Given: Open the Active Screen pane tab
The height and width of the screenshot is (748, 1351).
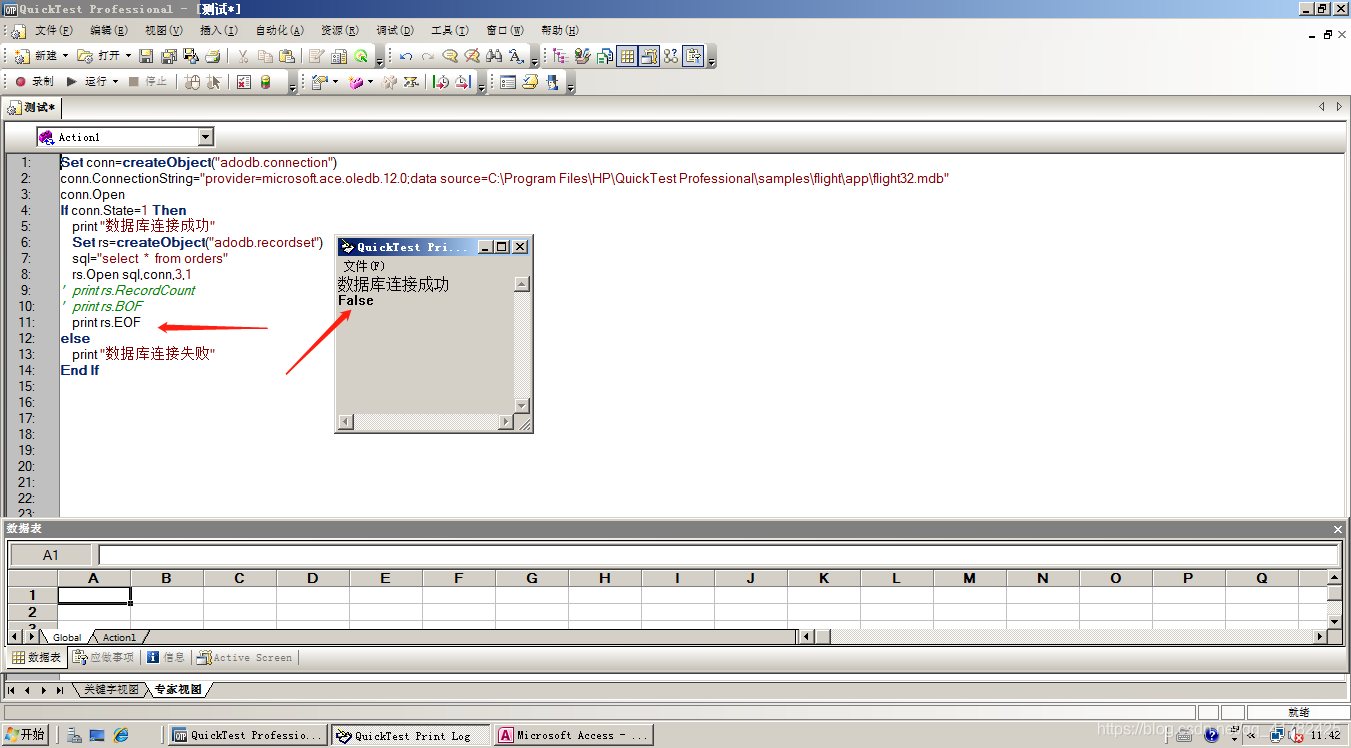Looking at the screenshot, I should [x=245, y=657].
